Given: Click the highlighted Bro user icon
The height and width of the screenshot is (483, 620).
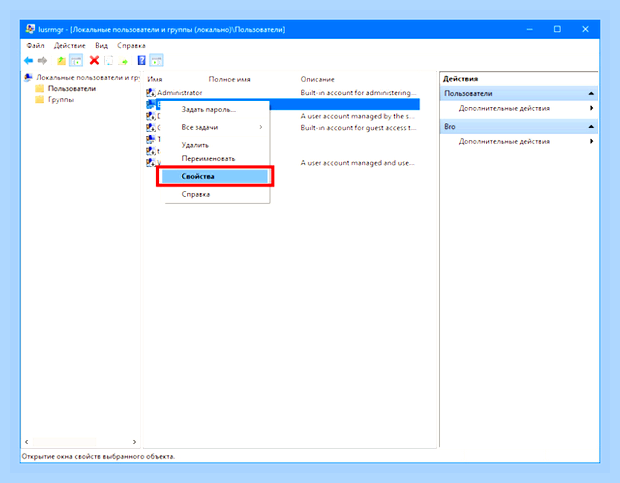Looking at the screenshot, I should click(x=150, y=104).
